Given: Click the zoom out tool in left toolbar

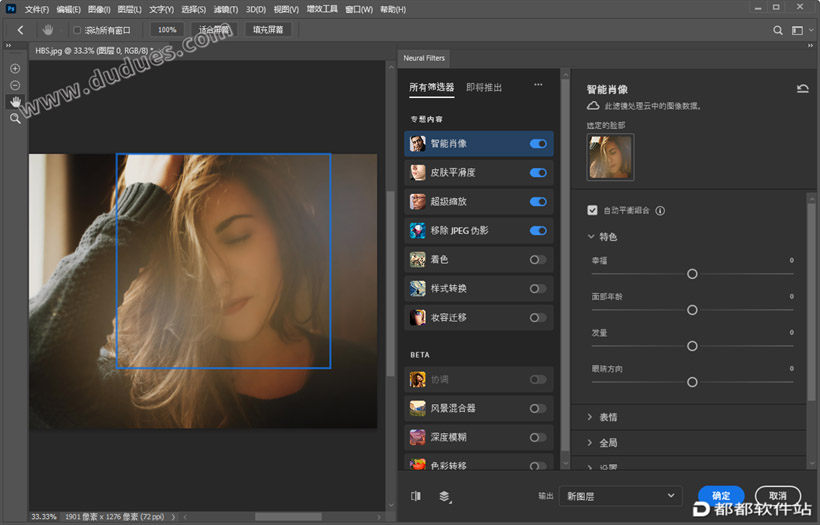Looking at the screenshot, I should (15, 85).
